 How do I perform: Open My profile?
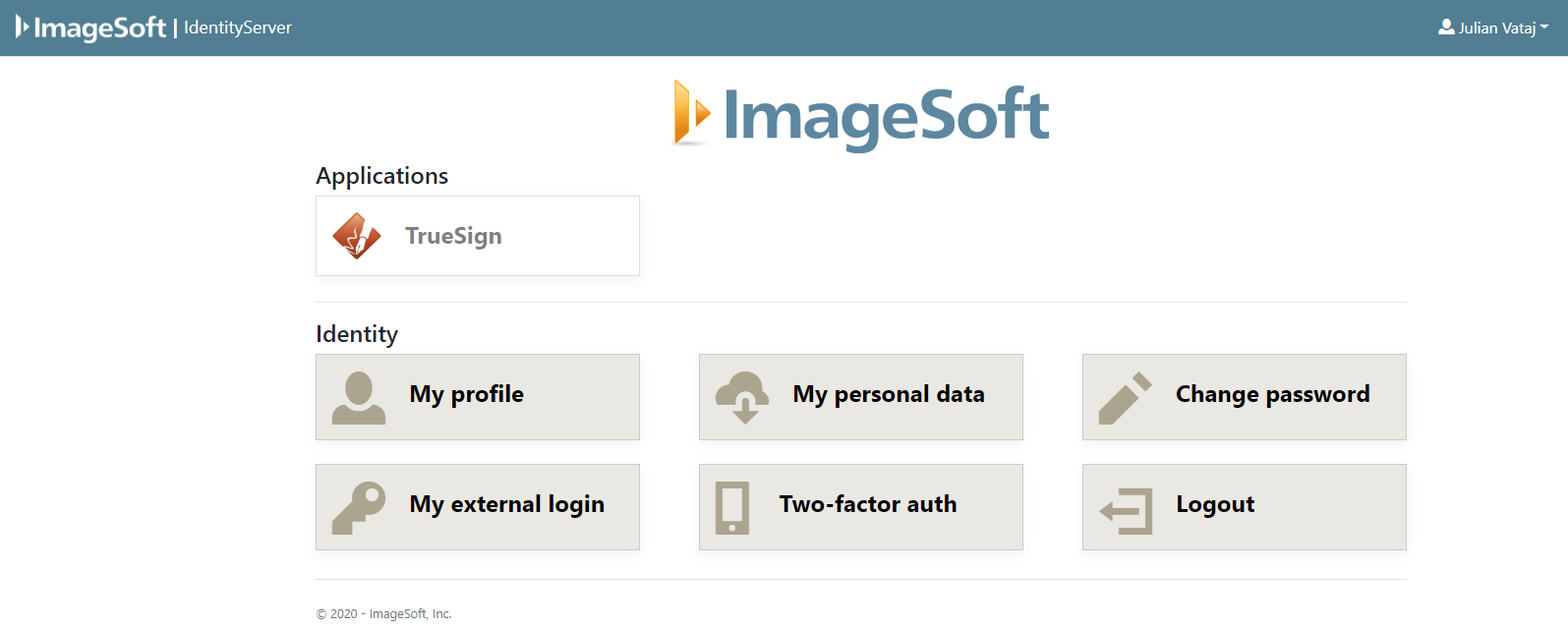(478, 397)
